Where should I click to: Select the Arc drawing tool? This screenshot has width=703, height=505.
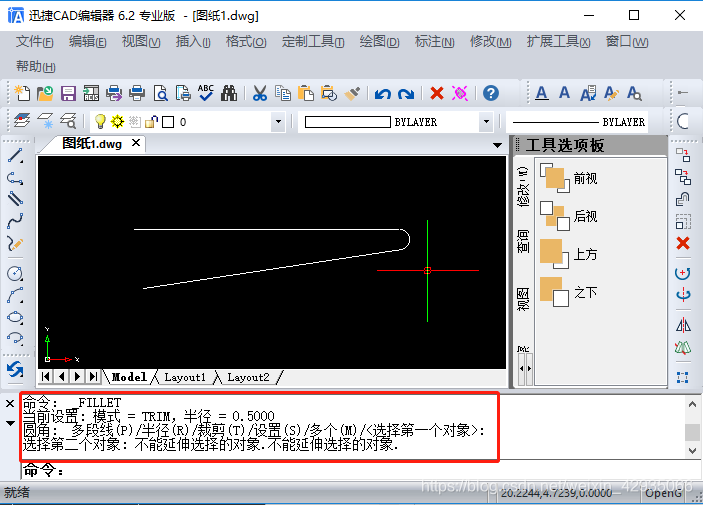point(15,296)
